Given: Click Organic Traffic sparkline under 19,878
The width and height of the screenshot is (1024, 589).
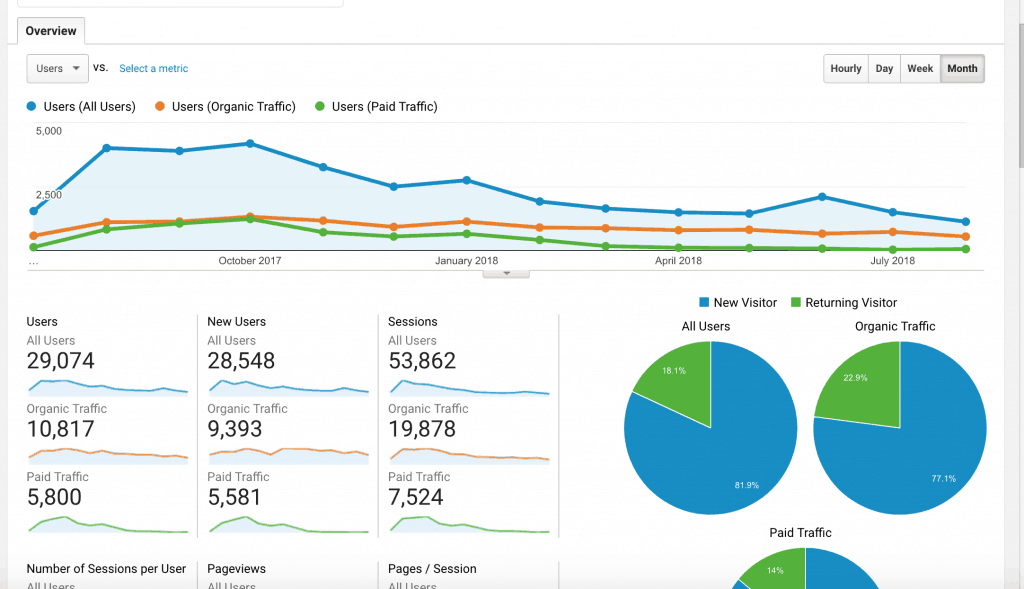Looking at the screenshot, I should pyautogui.click(x=470, y=456).
